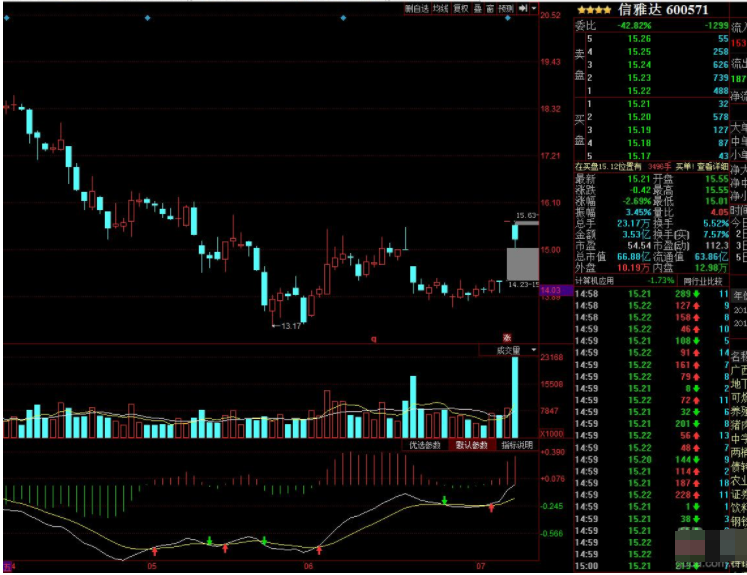Click the red 涨 marker under latest candle
Screen dimensions: 747x575
[507, 337]
